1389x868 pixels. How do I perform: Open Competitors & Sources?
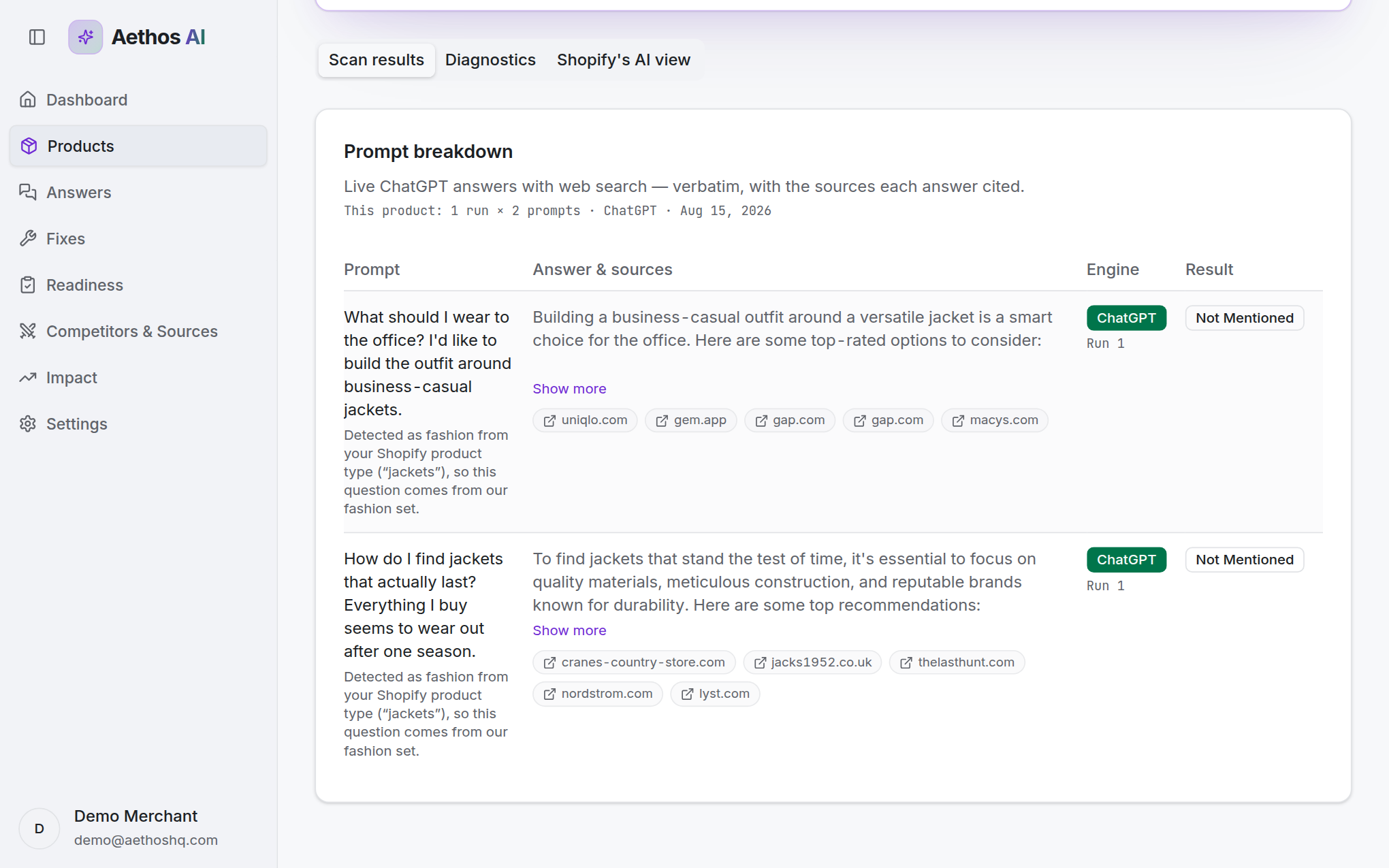pyautogui.click(x=138, y=332)
